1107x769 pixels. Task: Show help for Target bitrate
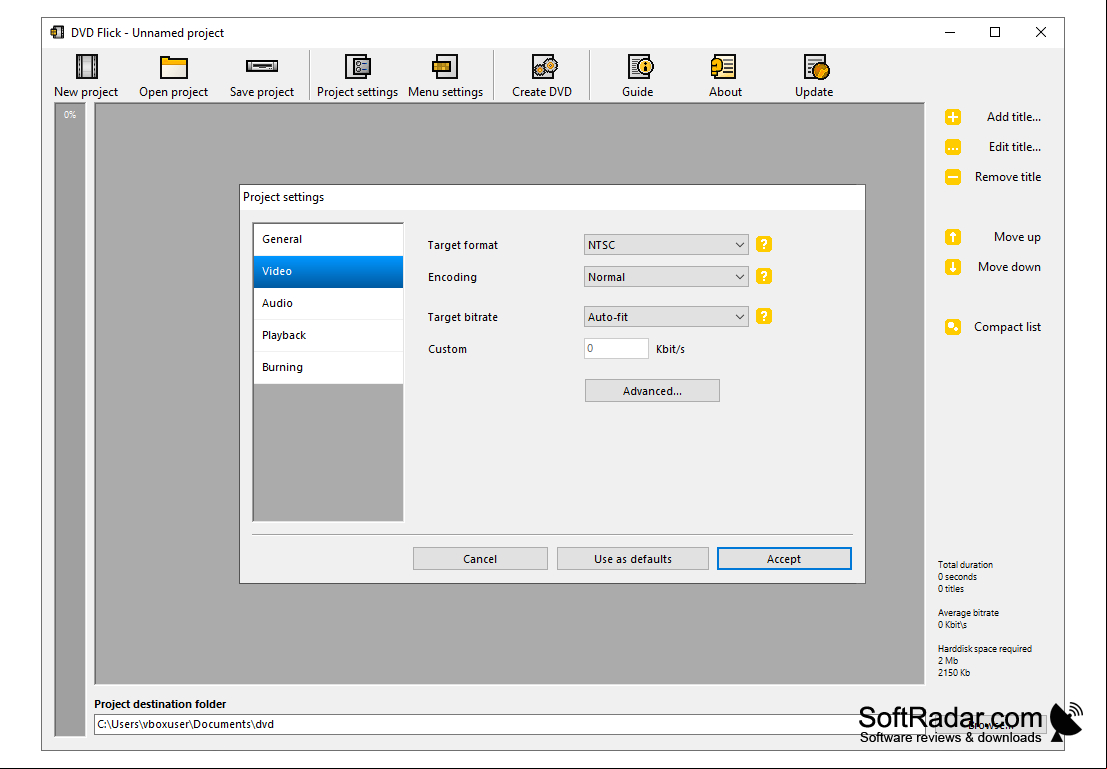[764, 316]
